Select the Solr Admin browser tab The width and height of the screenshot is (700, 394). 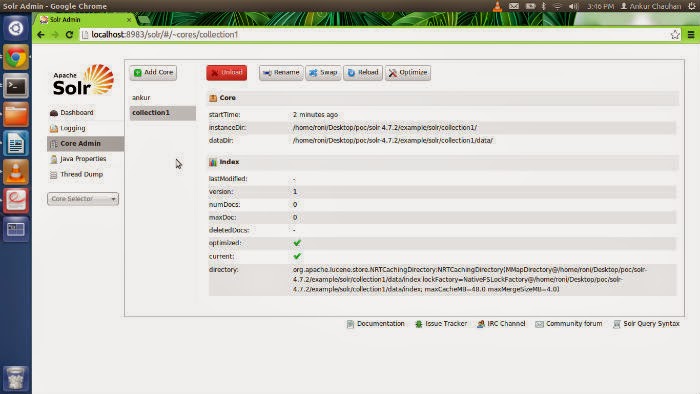[x=83, y=20]
